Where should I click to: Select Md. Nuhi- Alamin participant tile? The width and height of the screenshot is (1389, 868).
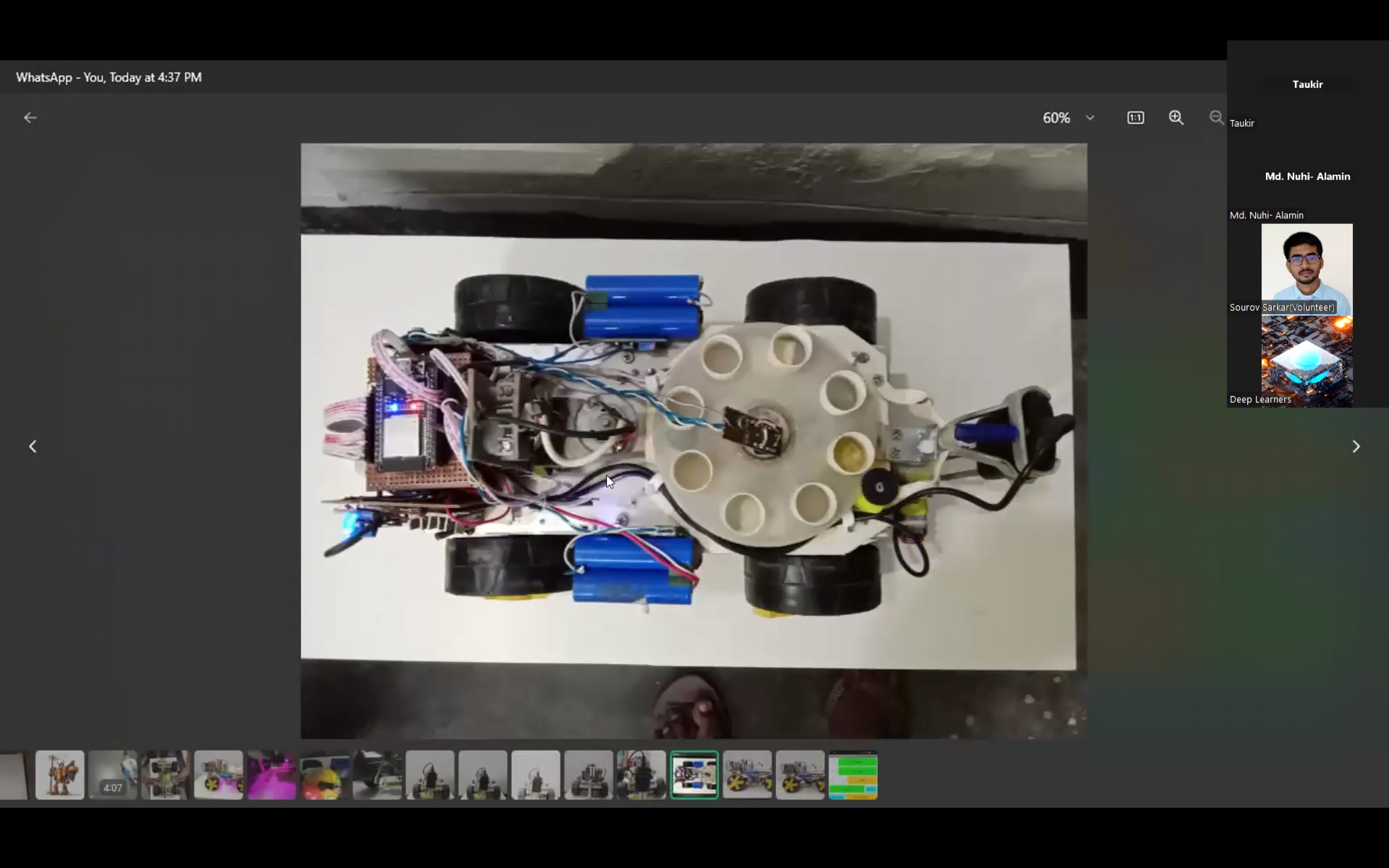click(1307, 178)
